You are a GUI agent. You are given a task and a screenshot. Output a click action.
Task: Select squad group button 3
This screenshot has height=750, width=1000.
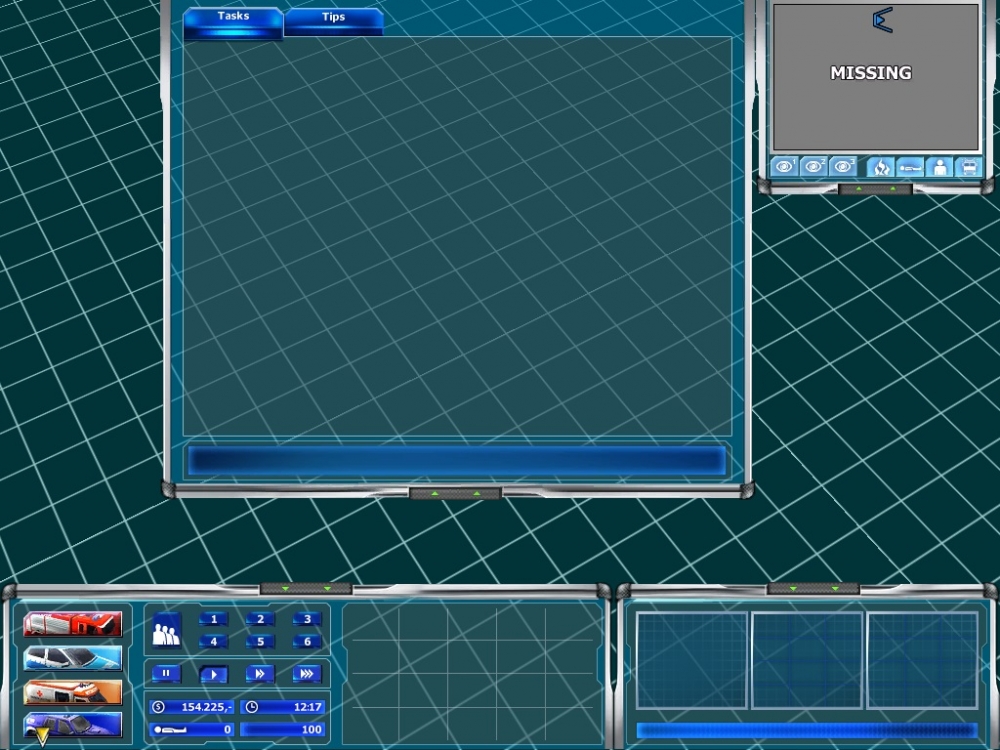307,619
